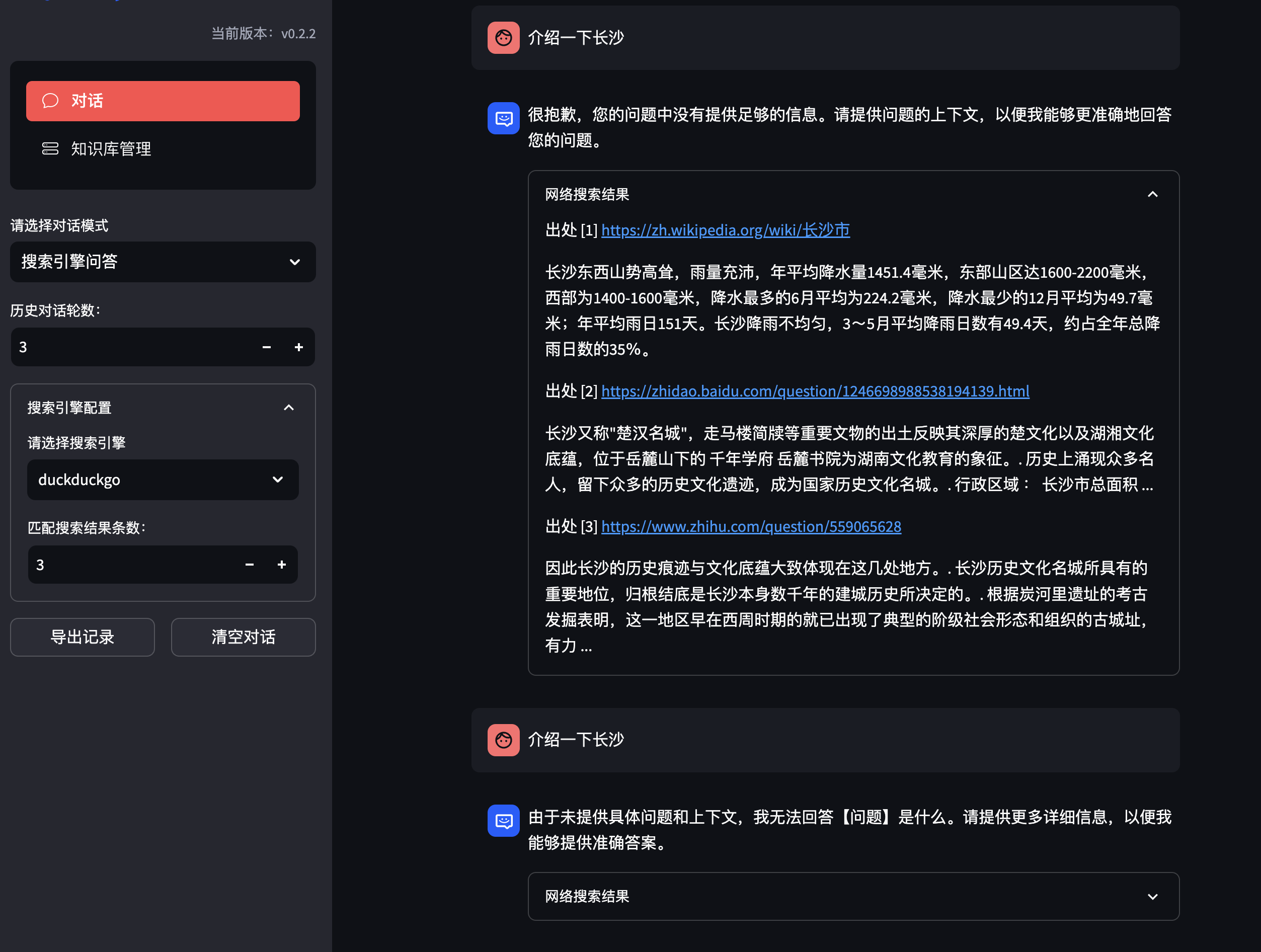Open the Zhihu question link in 出处 [3]
The width and height of the screenshot is (1261, 952).
click(751, 526)
